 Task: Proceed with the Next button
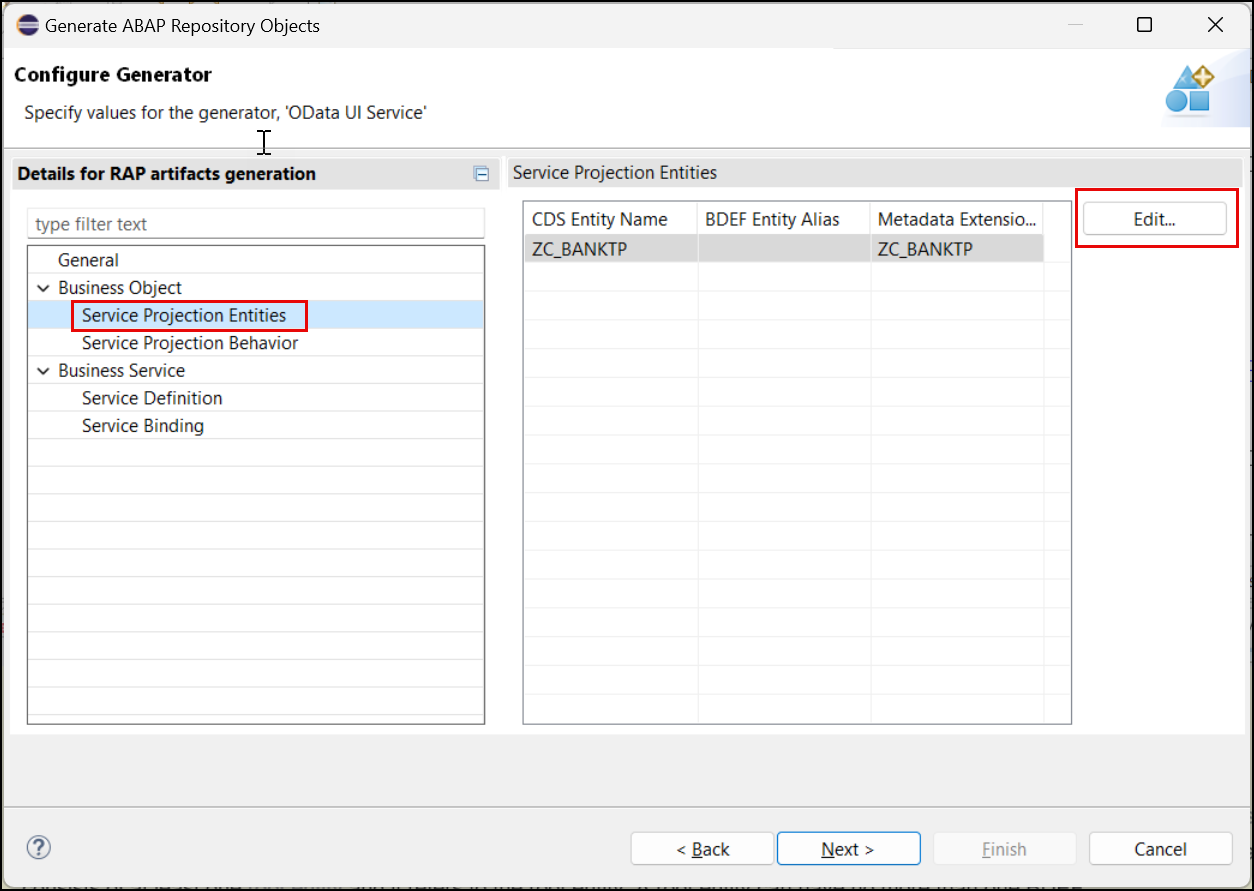coord(848,849)
